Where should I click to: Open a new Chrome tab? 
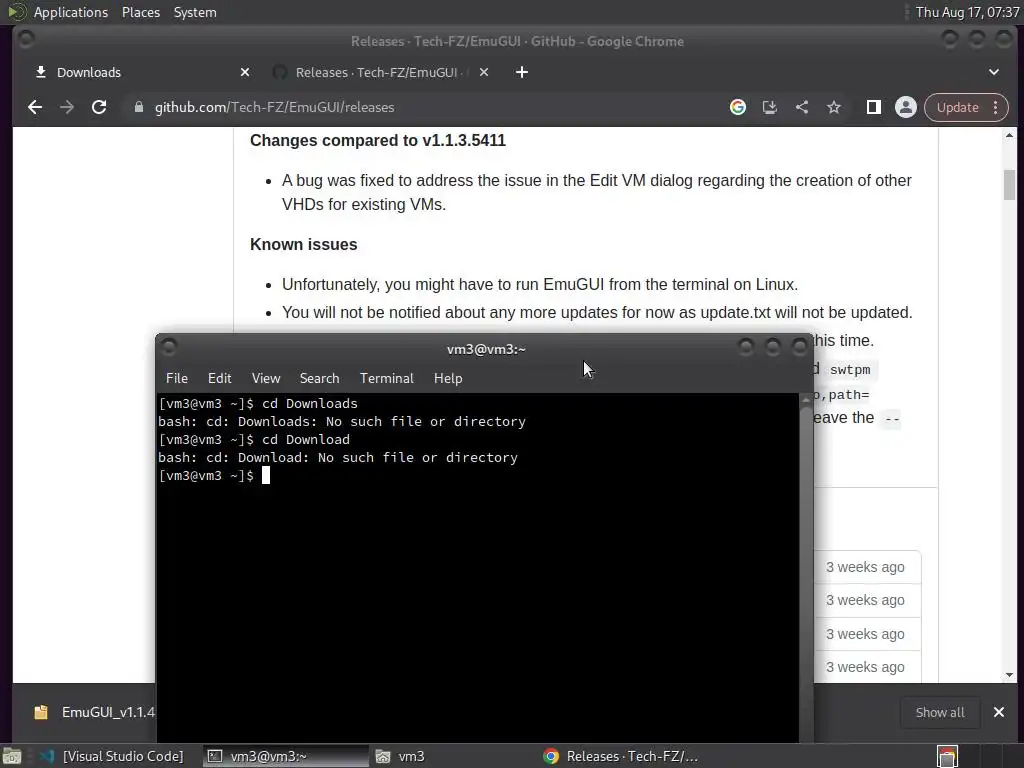[x=522, y=72]
